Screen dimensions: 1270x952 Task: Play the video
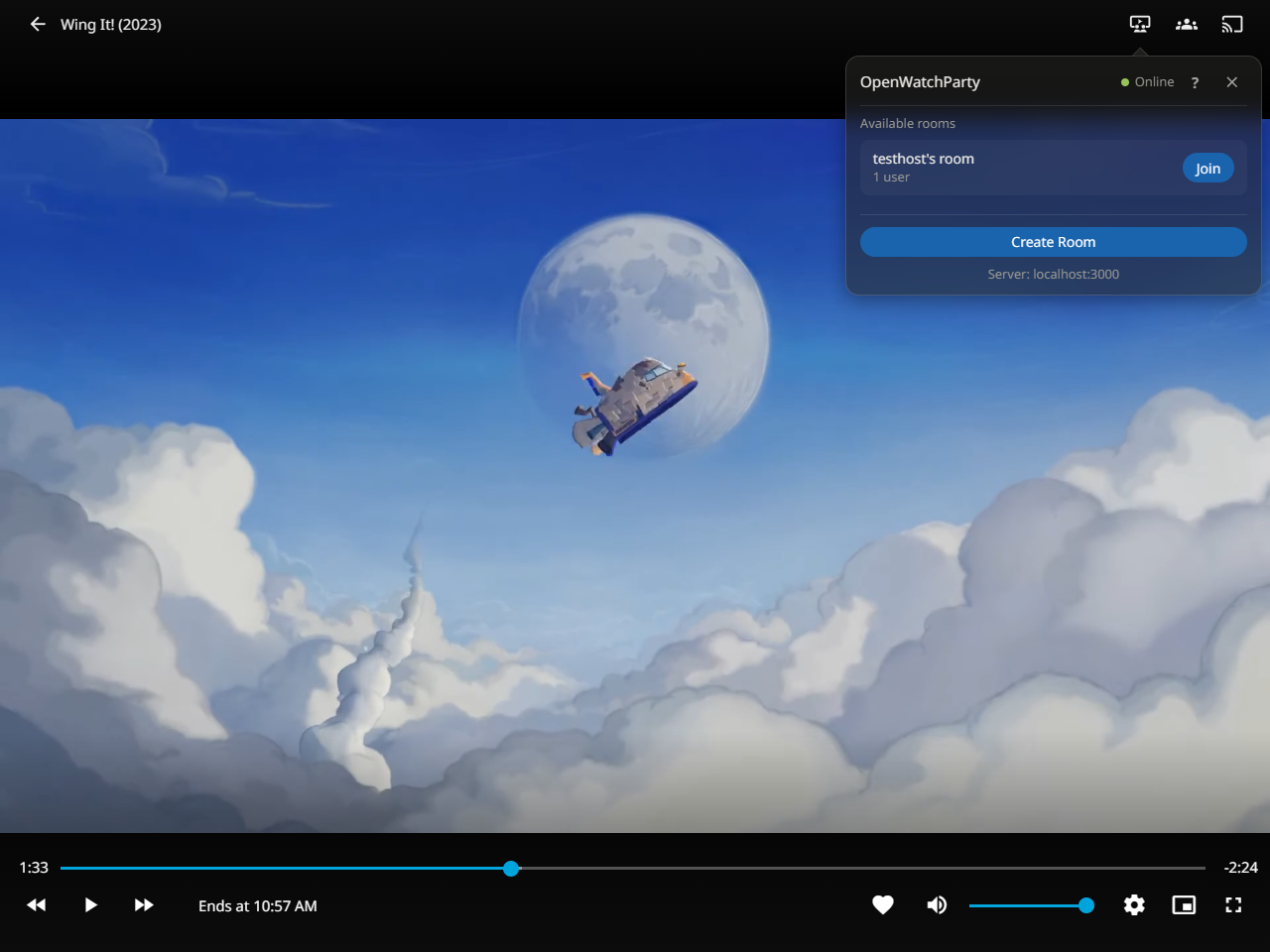point(90,904)
